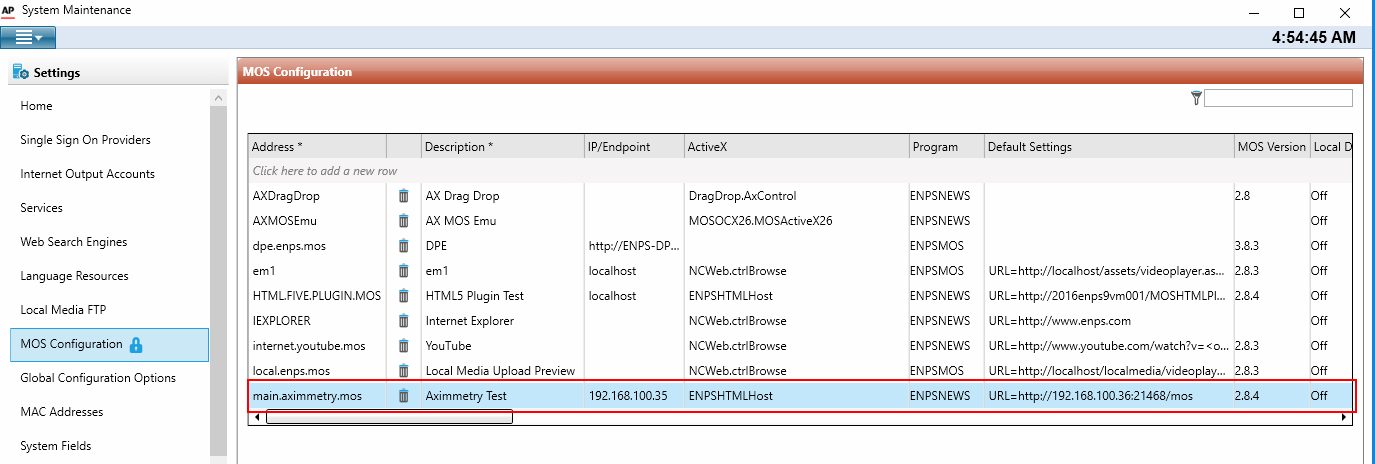Open Single Sign On Providers settings
Viewport: 1375px width, 464px height.
[x=85, y=140]
